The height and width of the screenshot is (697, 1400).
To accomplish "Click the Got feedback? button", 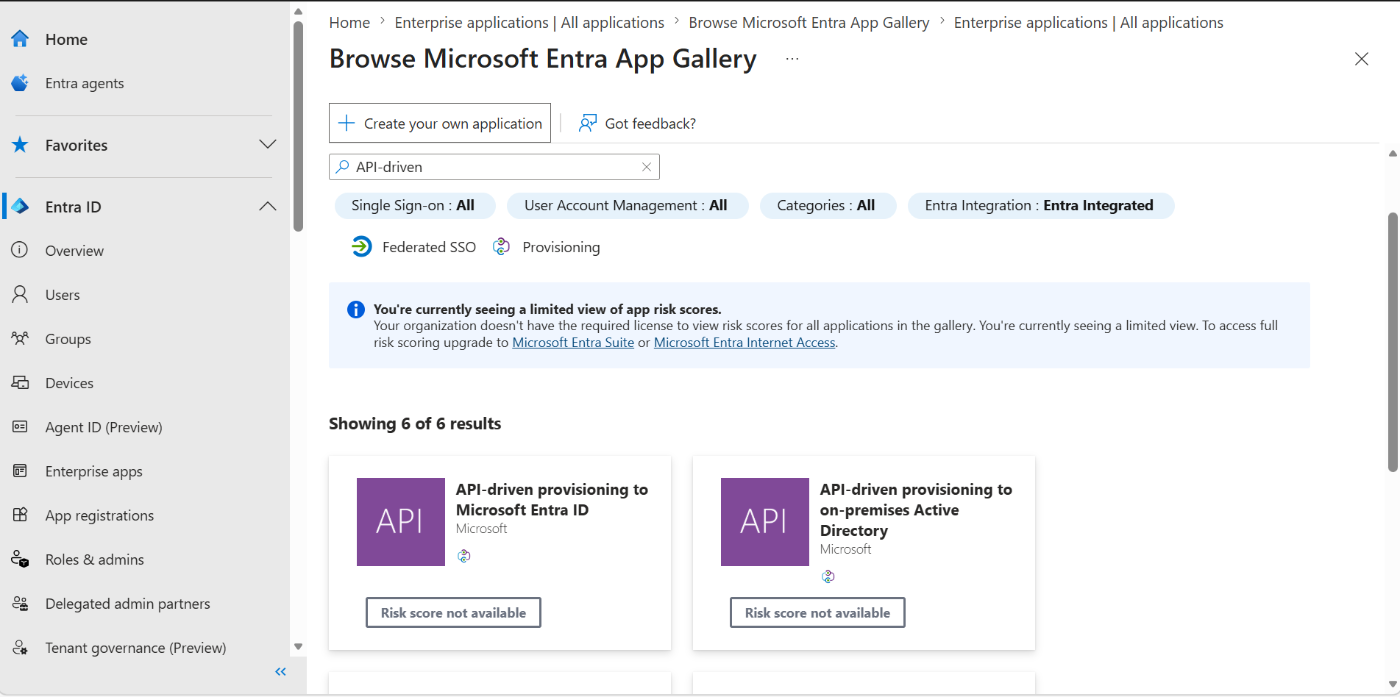I will point(637,123).
